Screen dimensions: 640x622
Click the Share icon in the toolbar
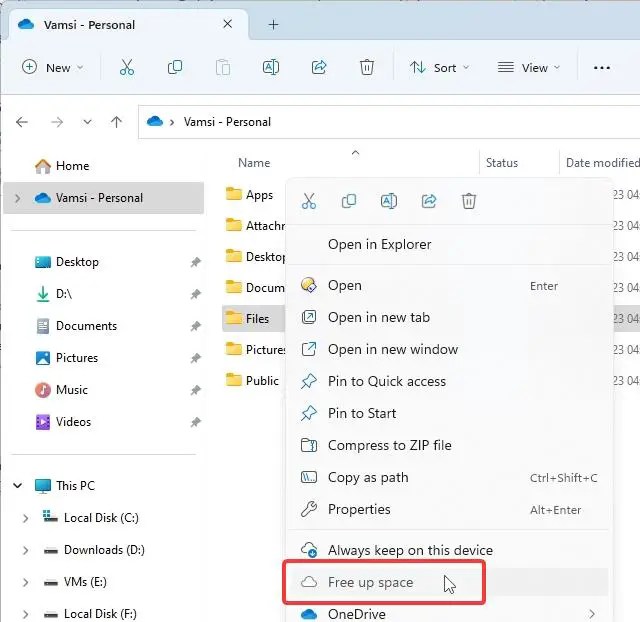click(x=319, y=67)
